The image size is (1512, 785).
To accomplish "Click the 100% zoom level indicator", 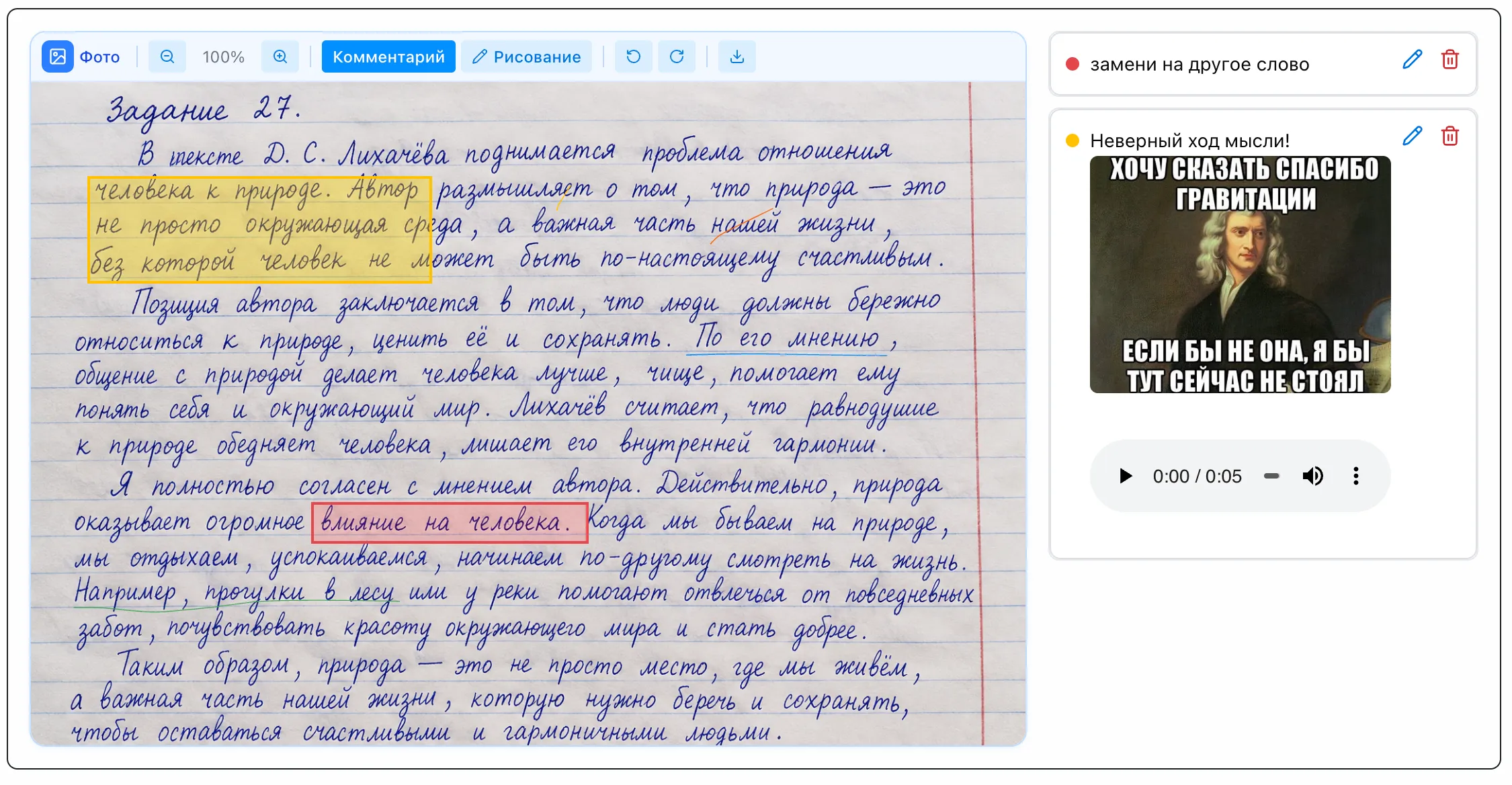I will 224,57.
